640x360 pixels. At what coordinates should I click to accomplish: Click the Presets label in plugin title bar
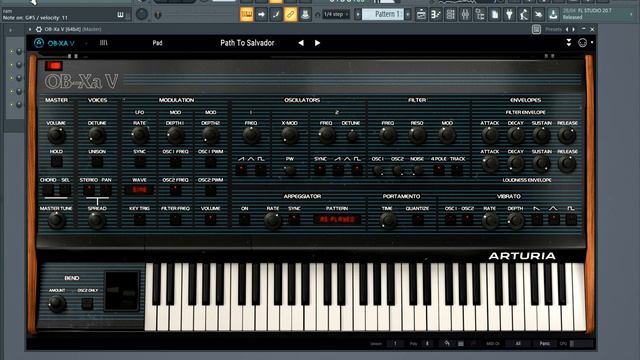click(553, 29)
